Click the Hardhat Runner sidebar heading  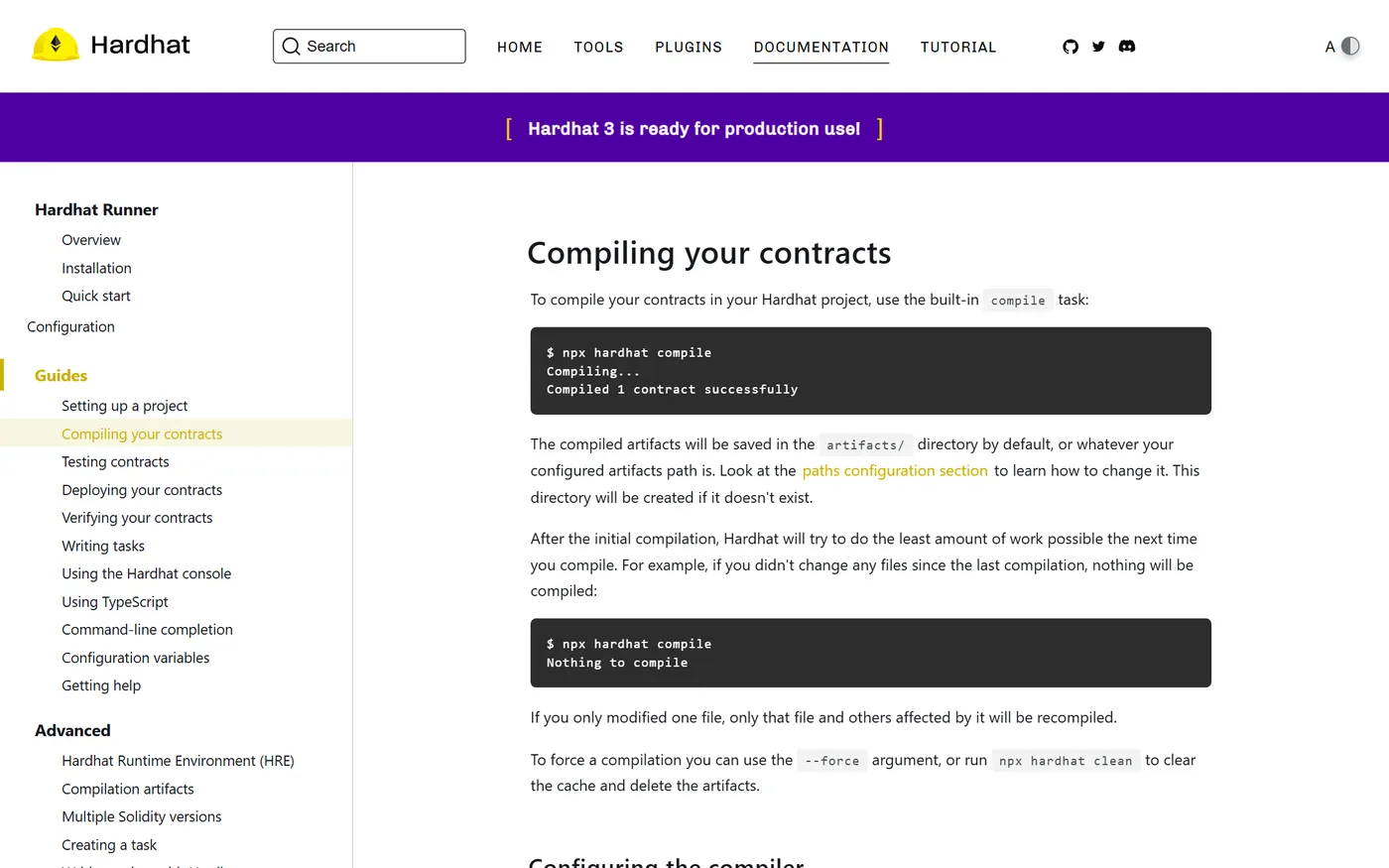coord(96,209)
